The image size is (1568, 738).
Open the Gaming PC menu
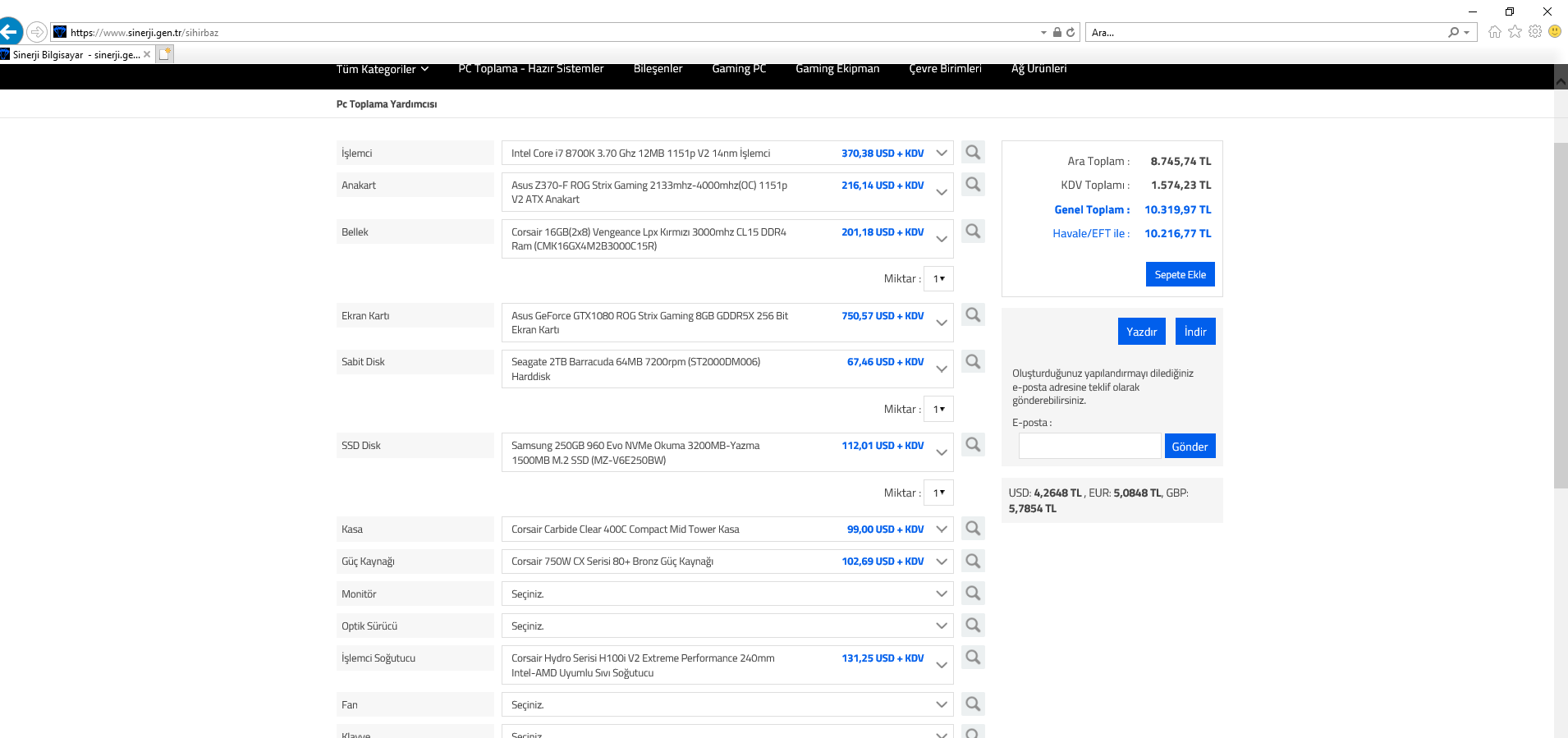[x=739, y=69]
